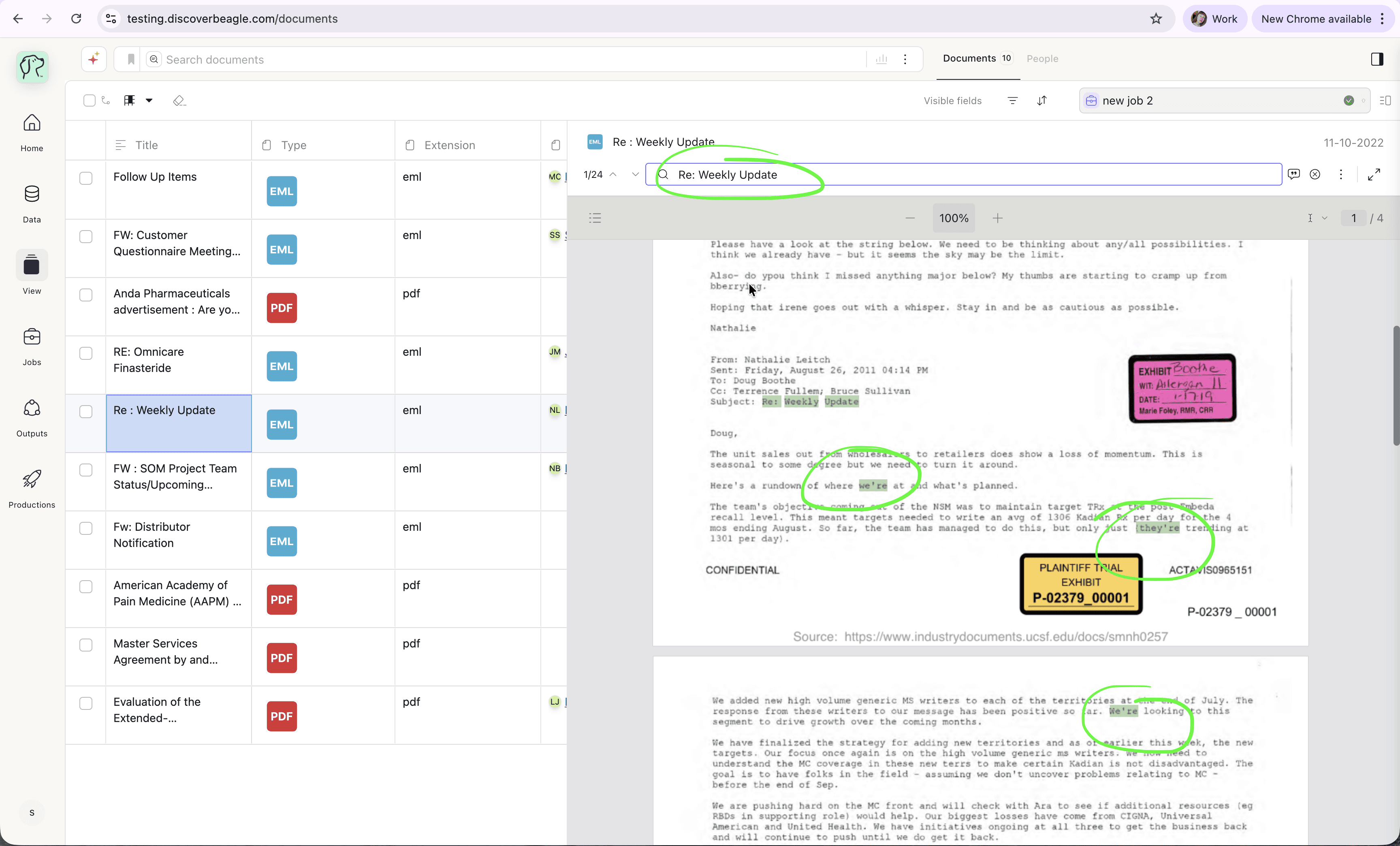Click the 100% zoom level control
Viewport: 1400px width, 846px height.
pyautogui.click(x=954, y=218)
